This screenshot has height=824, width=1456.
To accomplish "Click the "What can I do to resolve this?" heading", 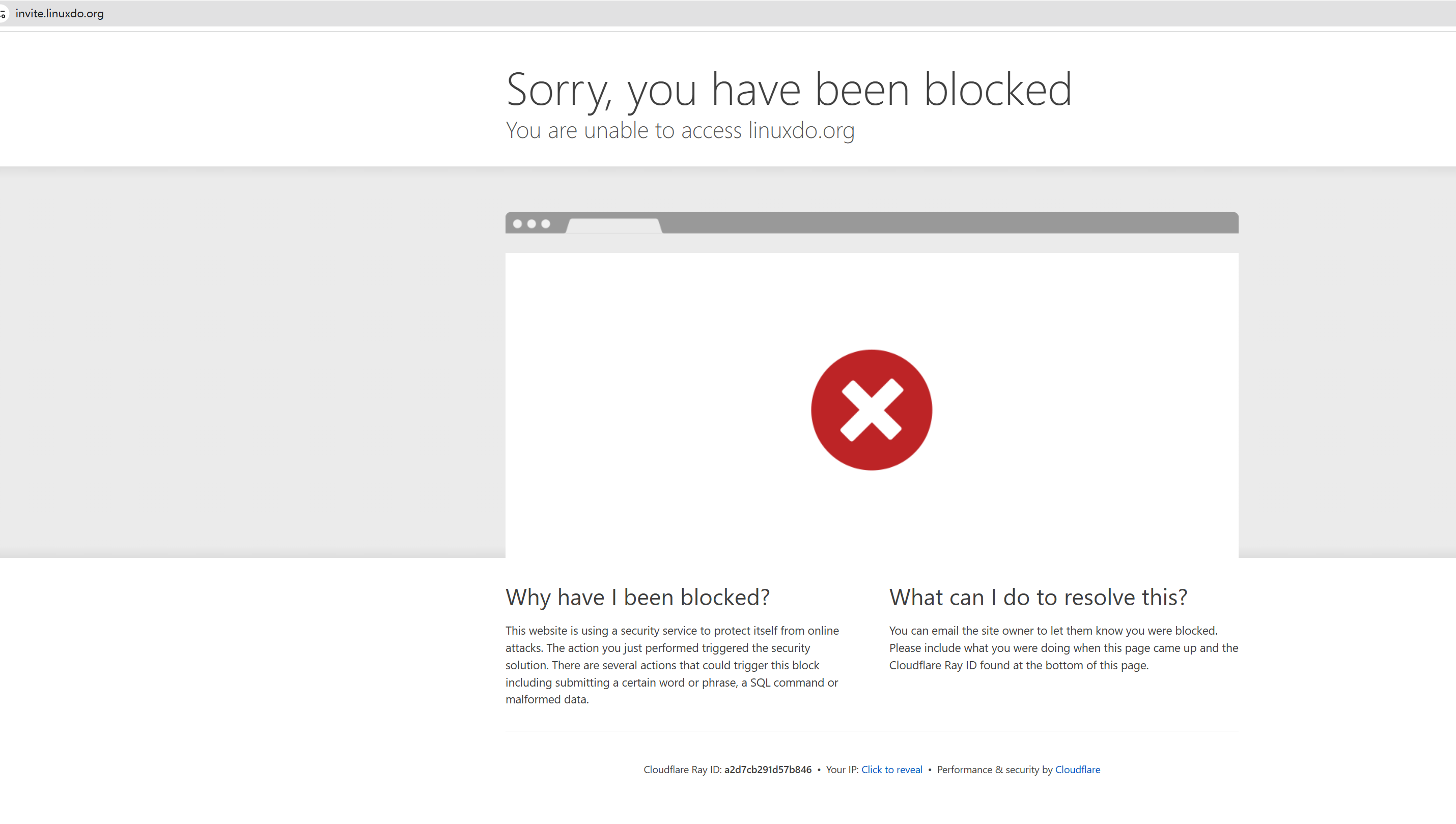I will 1038,597.
